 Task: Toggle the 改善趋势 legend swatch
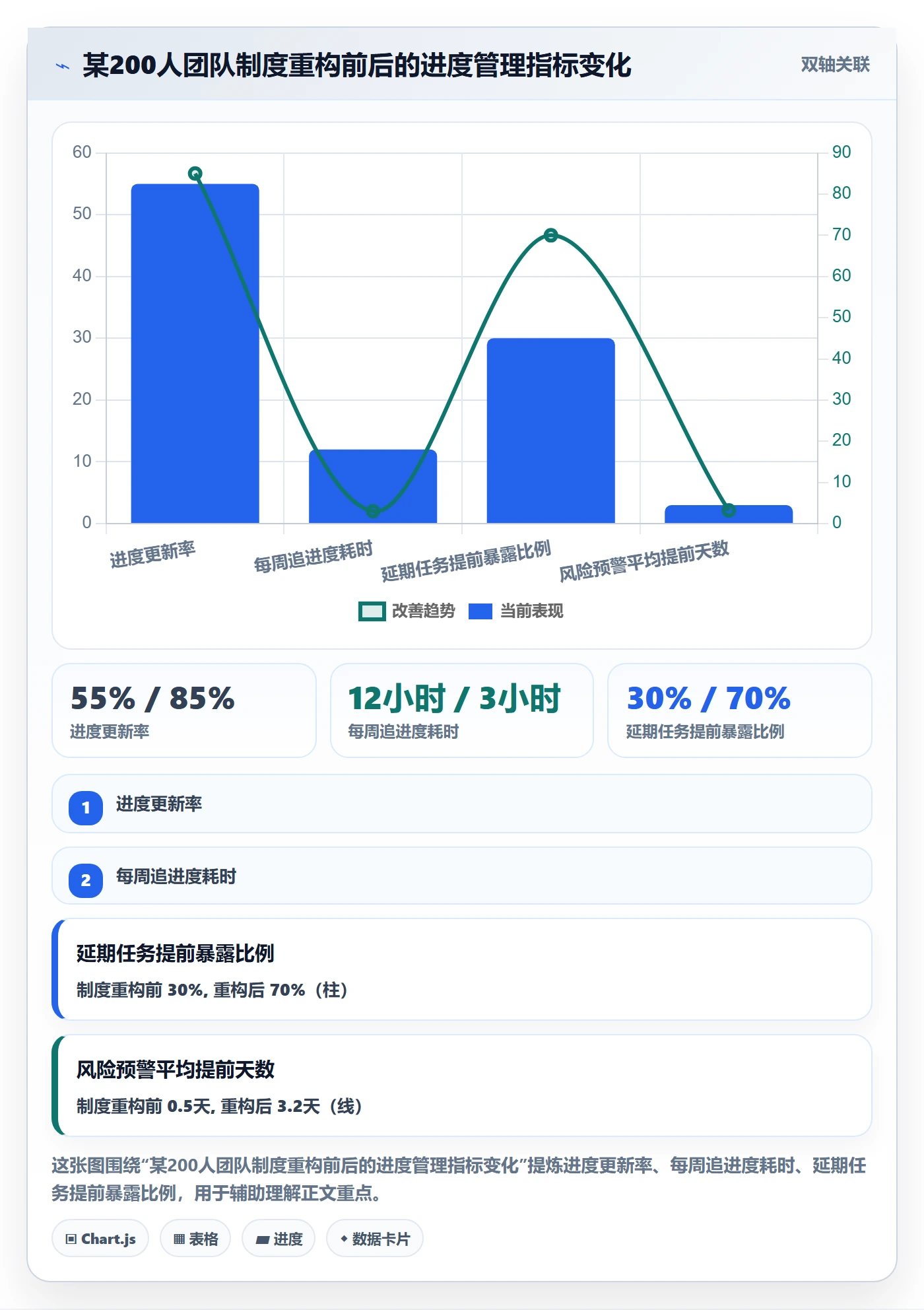pyautogui.click(x=372, y=611)
